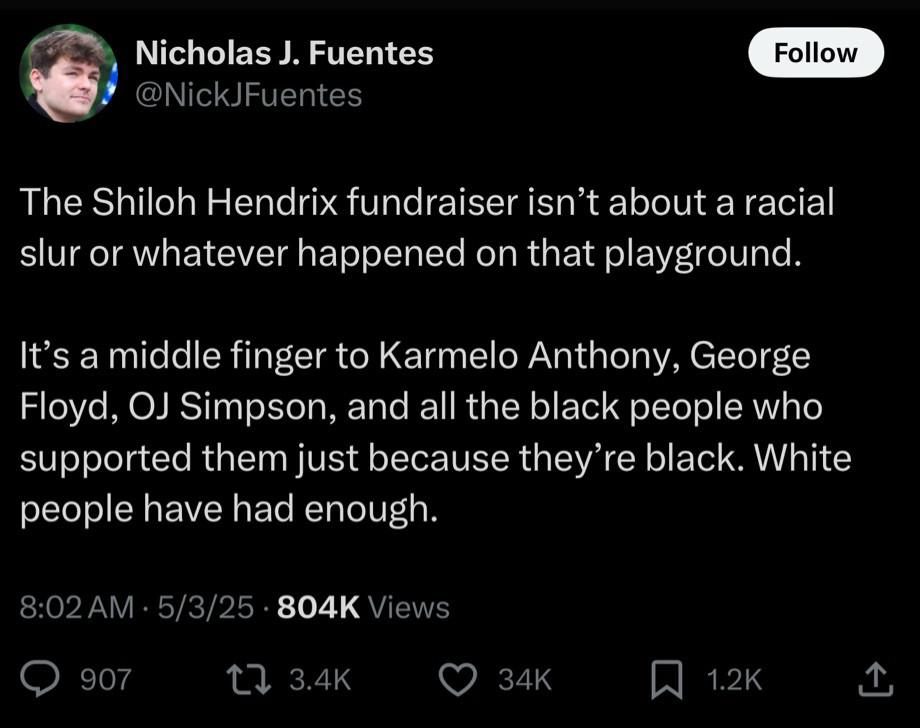Open the 804K Views analytics

[363, 607]
